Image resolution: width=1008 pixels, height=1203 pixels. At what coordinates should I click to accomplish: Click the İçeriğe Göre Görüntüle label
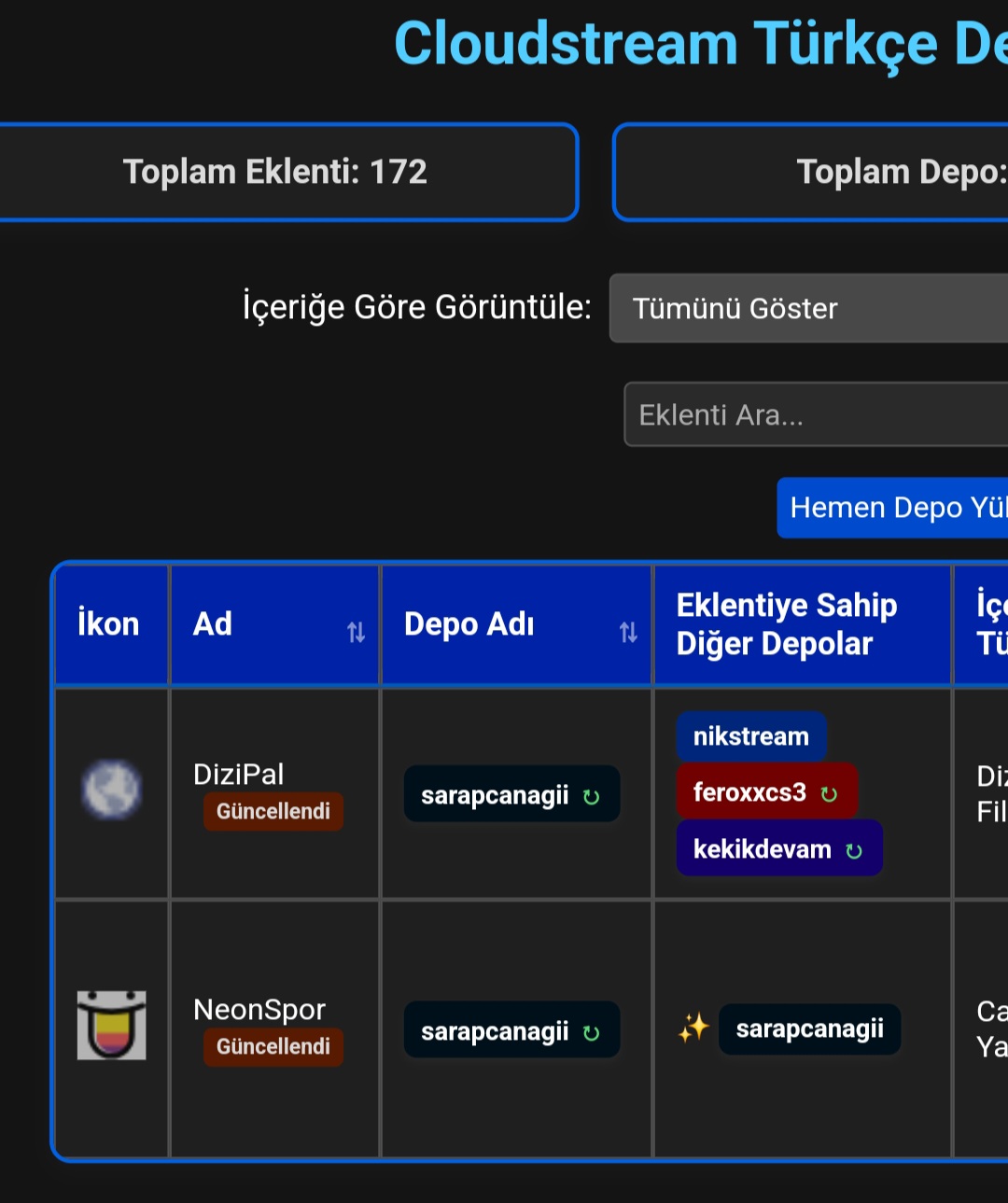pyautogui.click(x=416, y=306)
